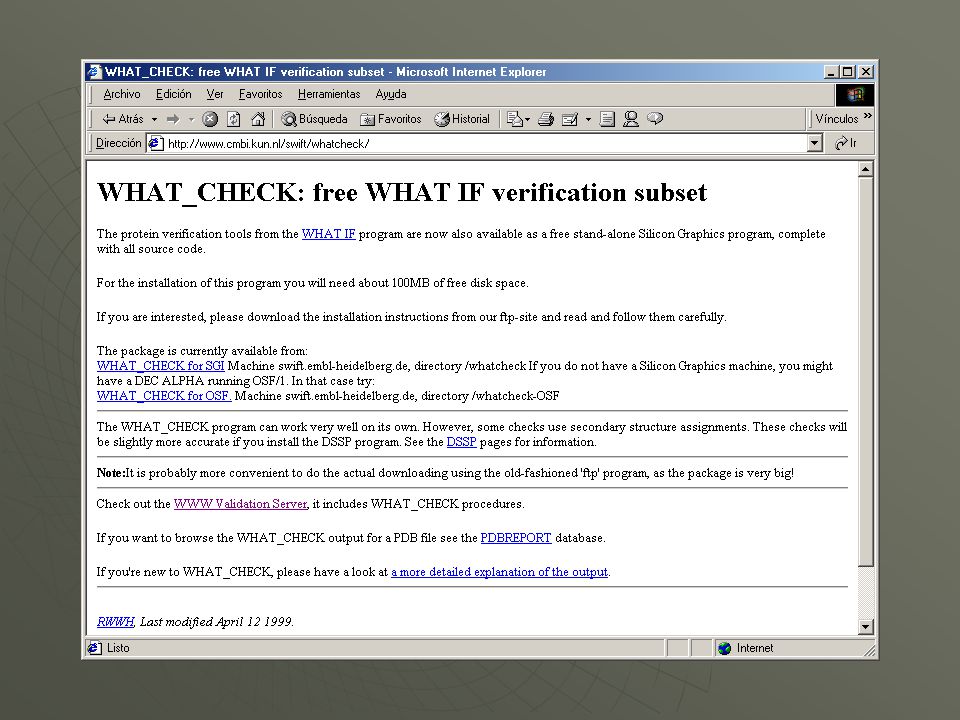
Task: Click the window resize grip corner
Action: (869, 651)
